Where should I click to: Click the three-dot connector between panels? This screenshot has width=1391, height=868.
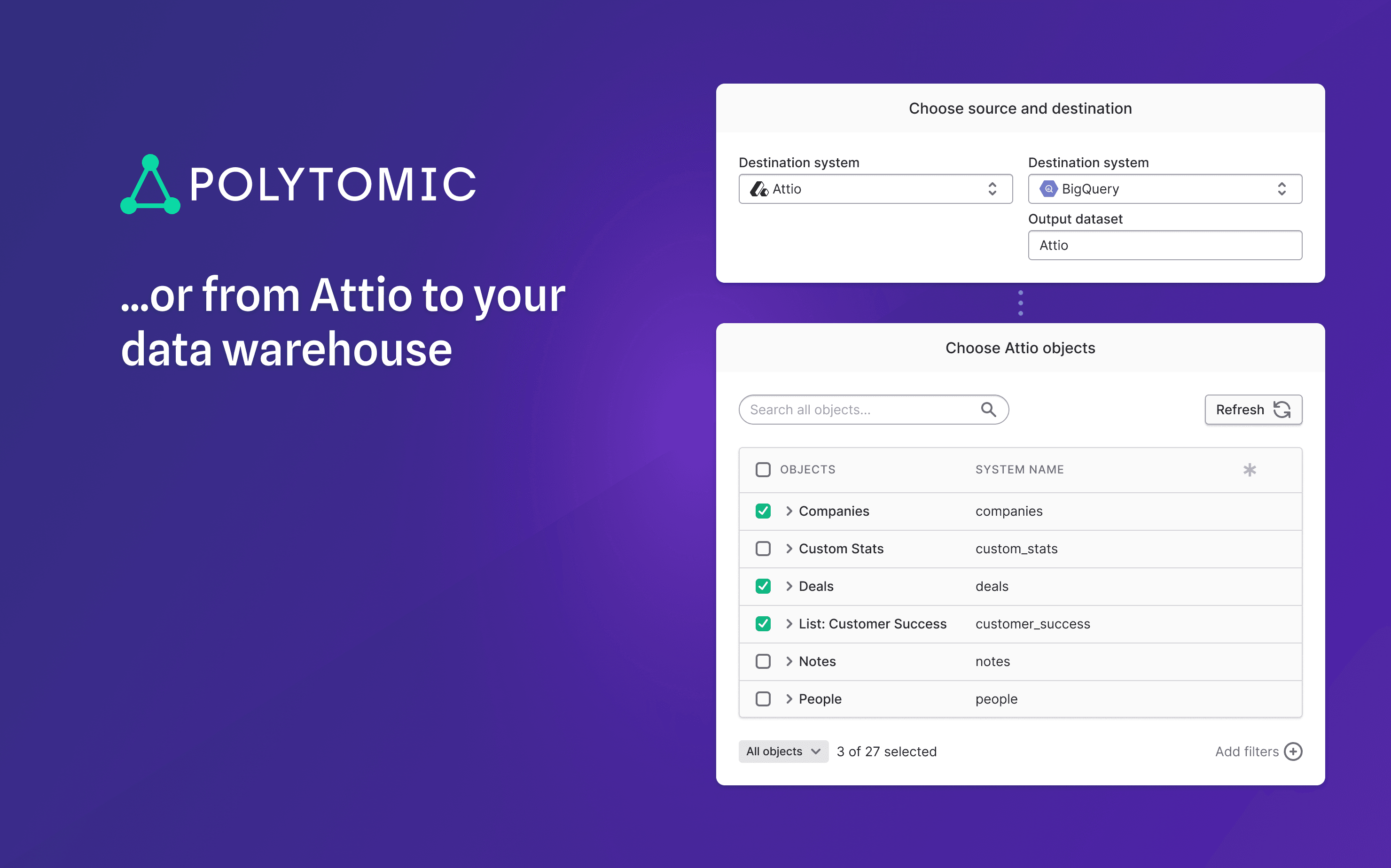[x=1020, y=302]
